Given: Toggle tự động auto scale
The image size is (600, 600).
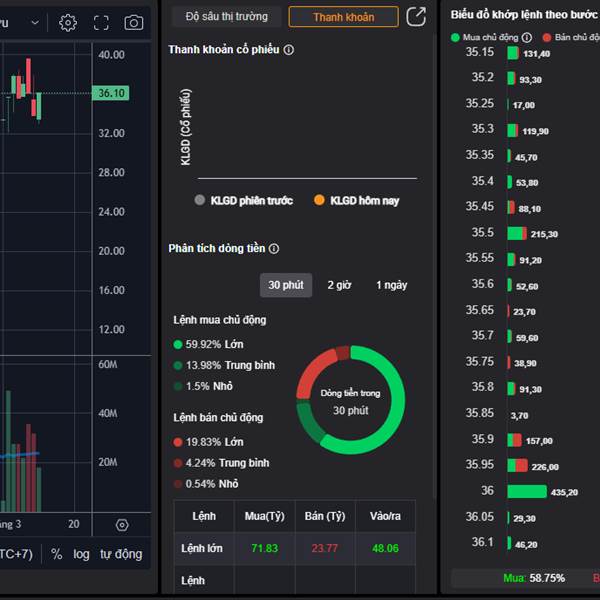Looking at the screenshot, I should pyautogui.click(x=120, y=554).
